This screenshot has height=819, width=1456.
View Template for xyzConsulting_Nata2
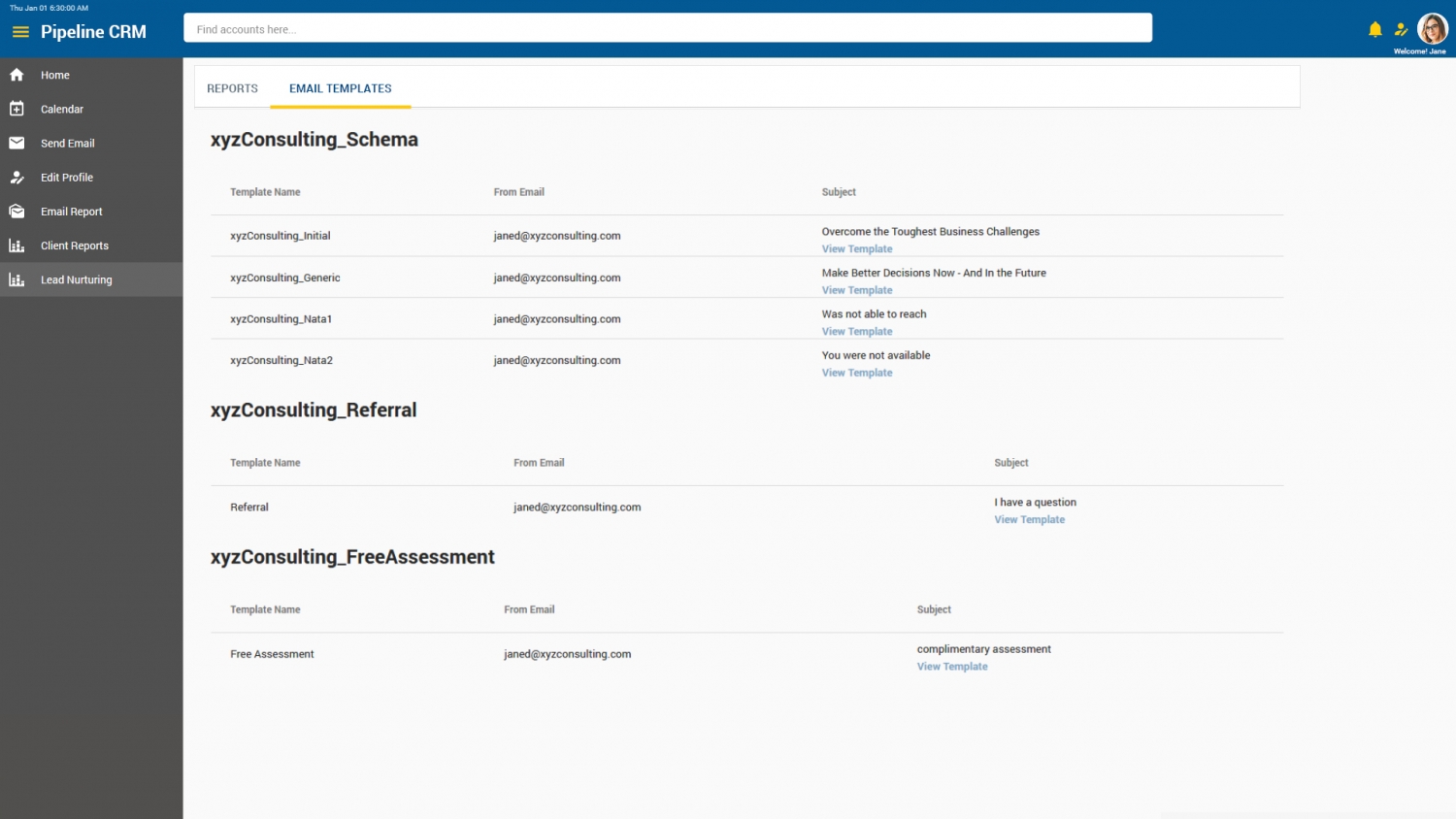point(856,373)
